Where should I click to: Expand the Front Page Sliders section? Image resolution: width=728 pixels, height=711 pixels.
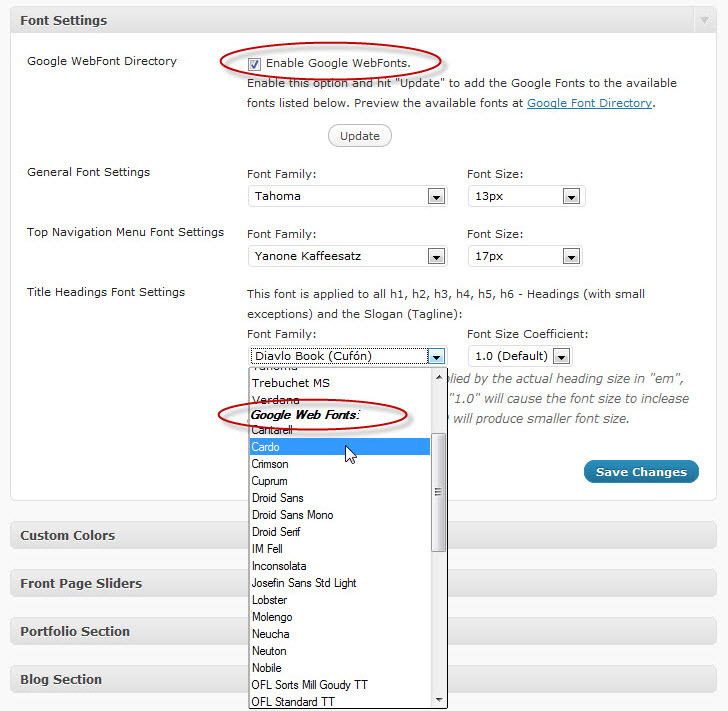click(x=81, y=583)
